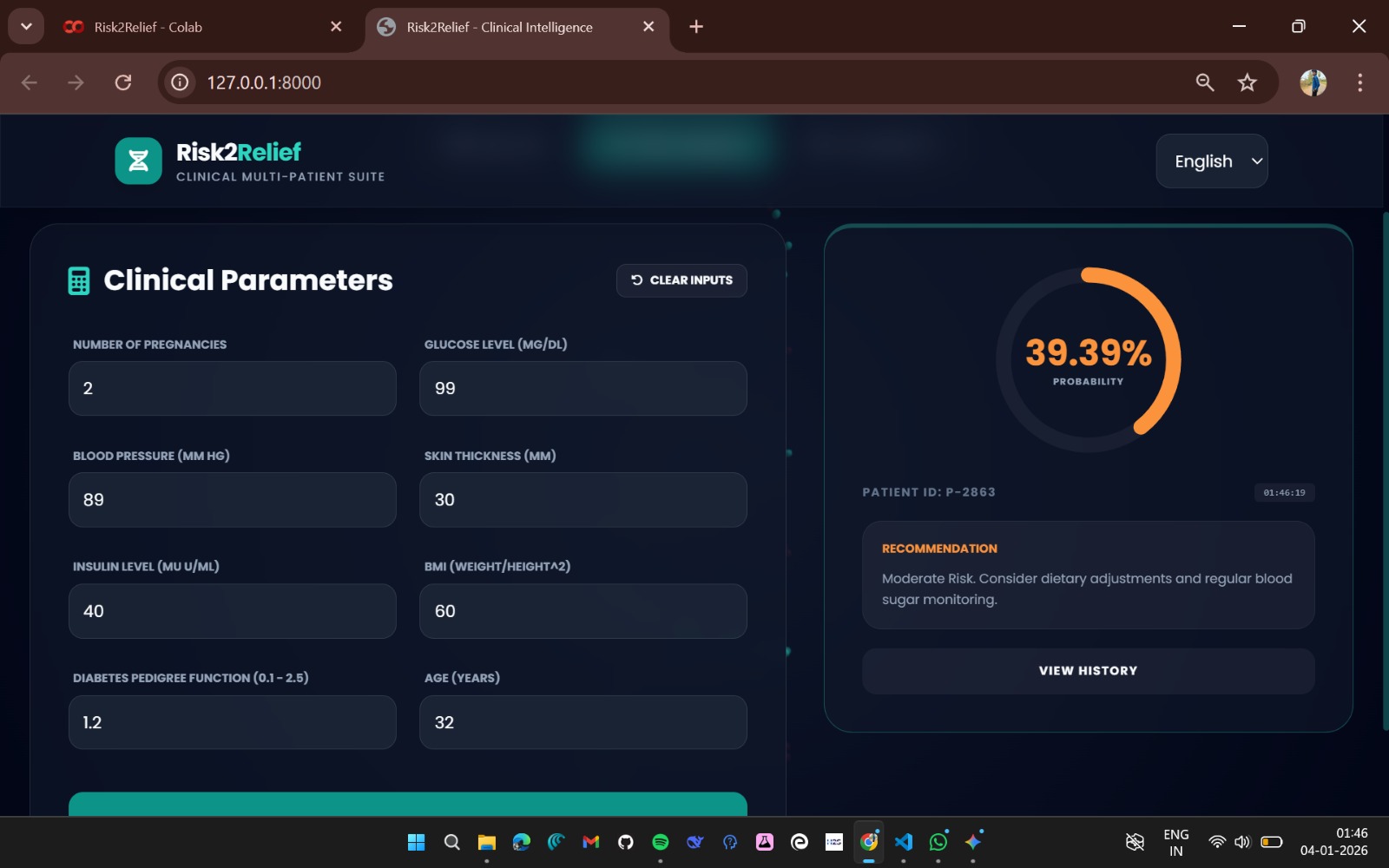
Task: Click the 01:46:19 timestamp badge
Action: (x=1284, y=493)
